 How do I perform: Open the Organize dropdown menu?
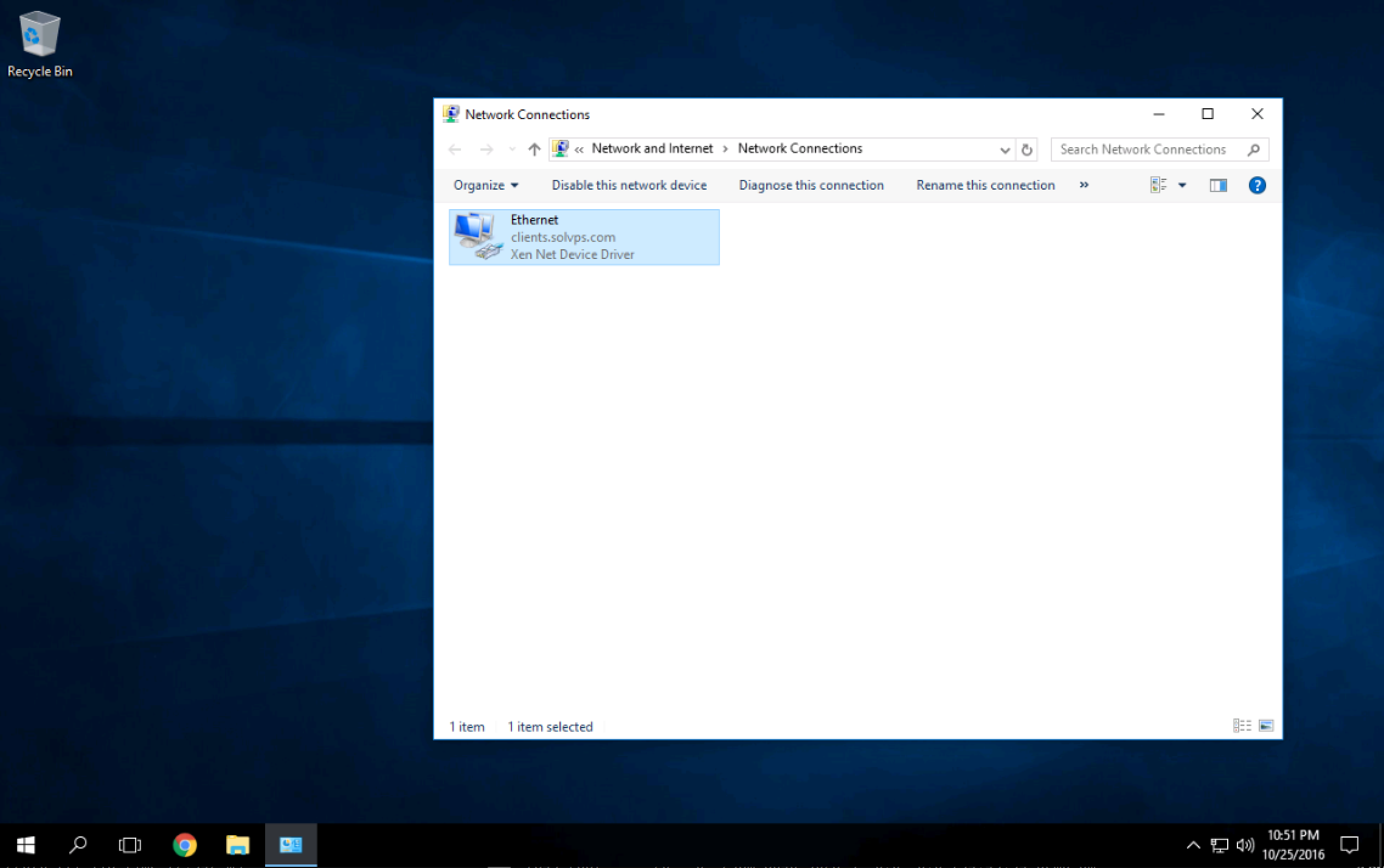(485, 185)
